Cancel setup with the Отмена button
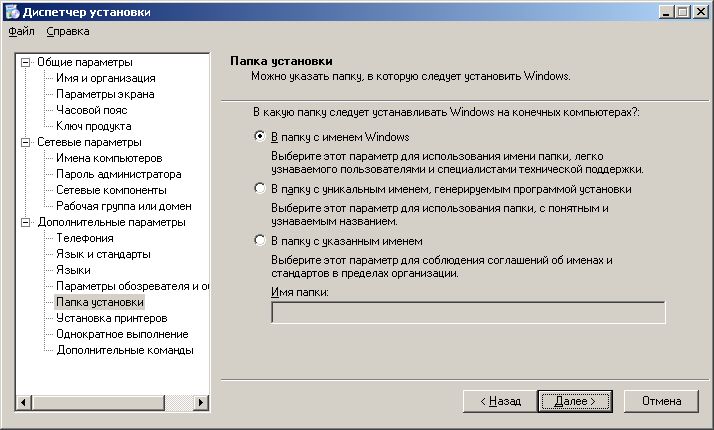Screen dimensions: 714x430 [x=661, y=401]
